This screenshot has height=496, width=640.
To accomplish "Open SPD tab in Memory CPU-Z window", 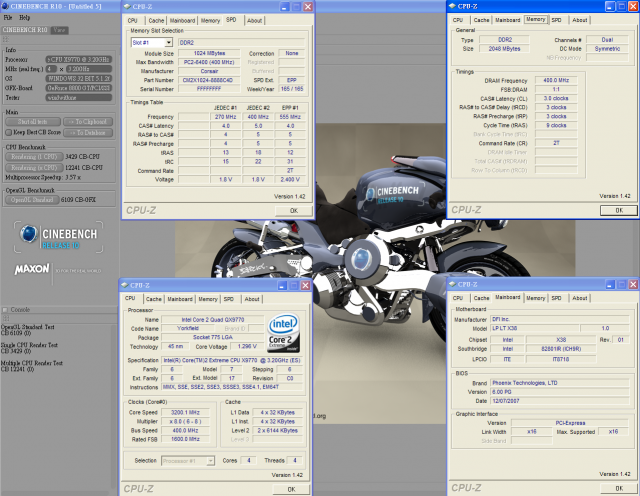I will [x=556, y=20].
